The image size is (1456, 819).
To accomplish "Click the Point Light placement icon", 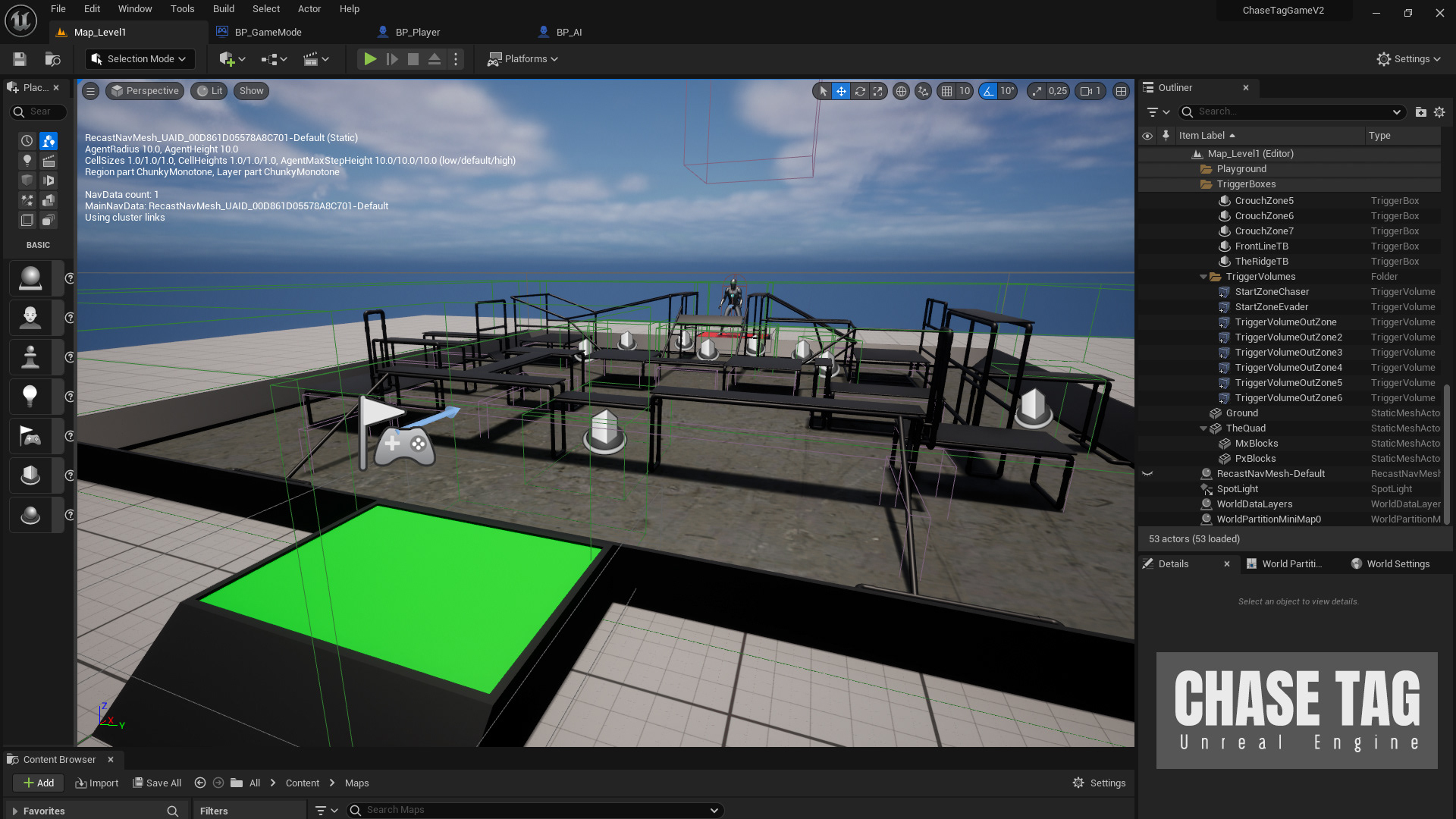I will pyautogui.click(x=30, y=397).
